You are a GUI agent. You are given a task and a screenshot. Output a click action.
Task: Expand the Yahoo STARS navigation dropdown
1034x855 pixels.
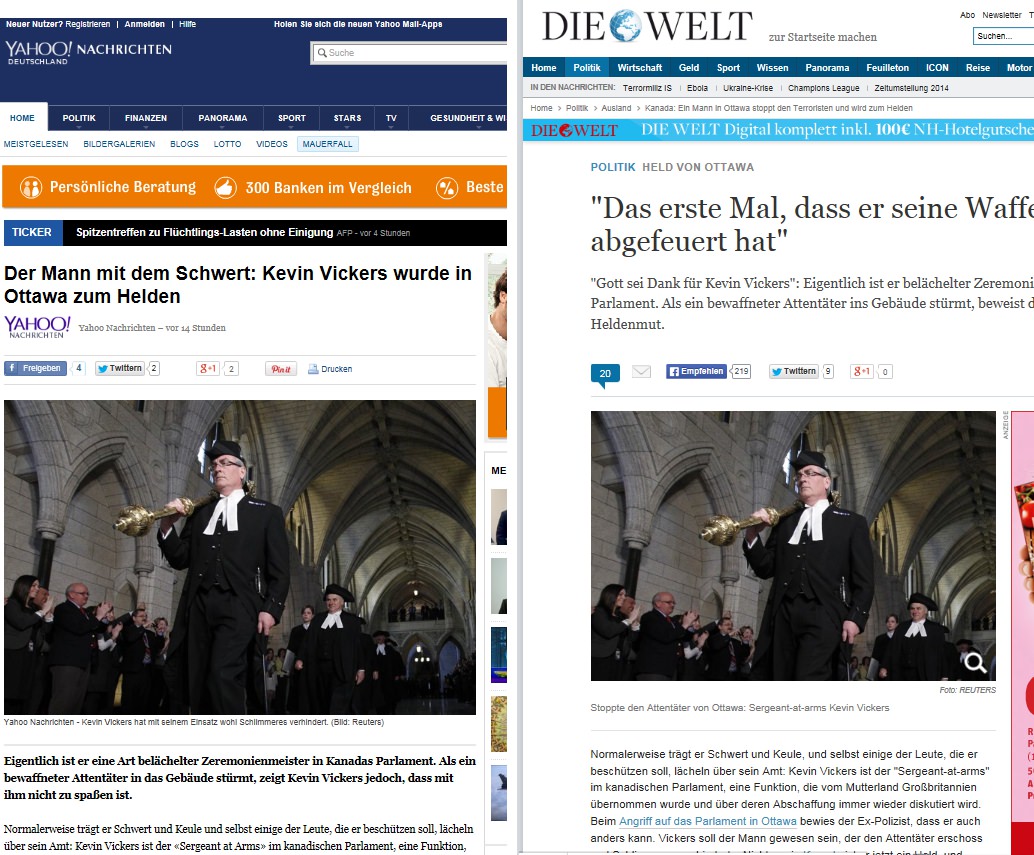tap(347, 119)
